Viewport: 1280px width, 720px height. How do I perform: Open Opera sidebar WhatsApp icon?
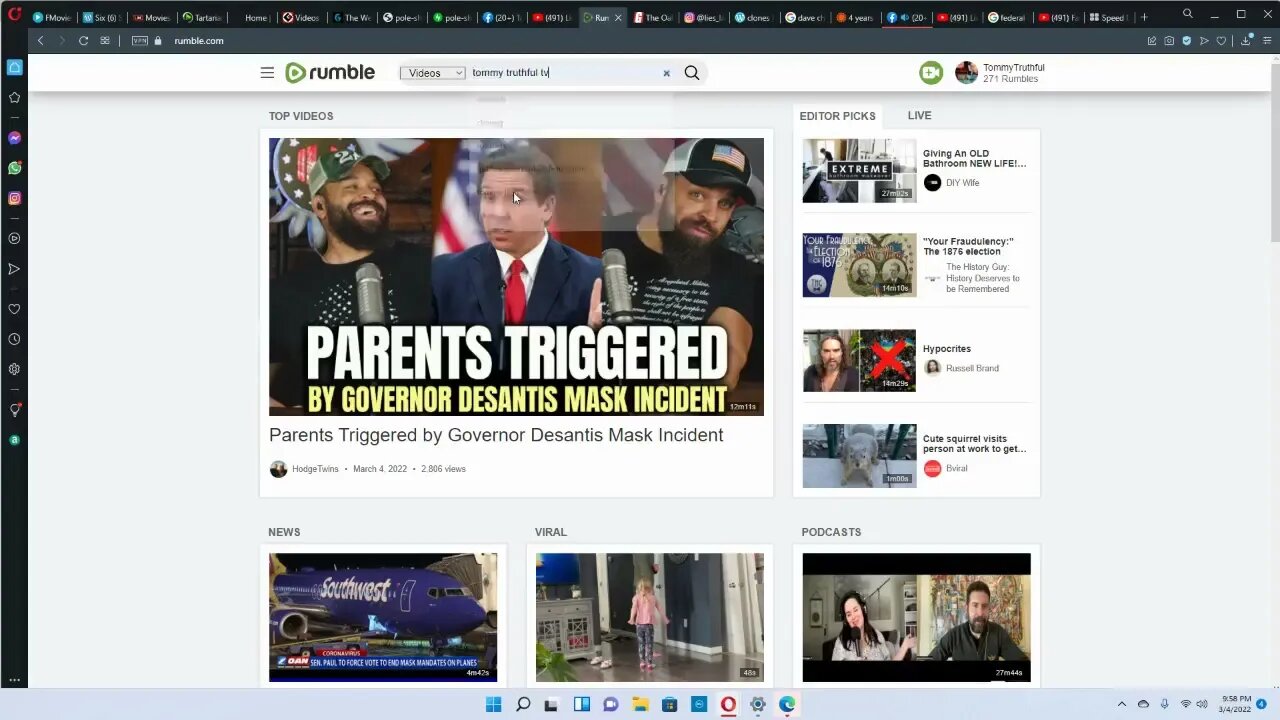tap(14, 168)
